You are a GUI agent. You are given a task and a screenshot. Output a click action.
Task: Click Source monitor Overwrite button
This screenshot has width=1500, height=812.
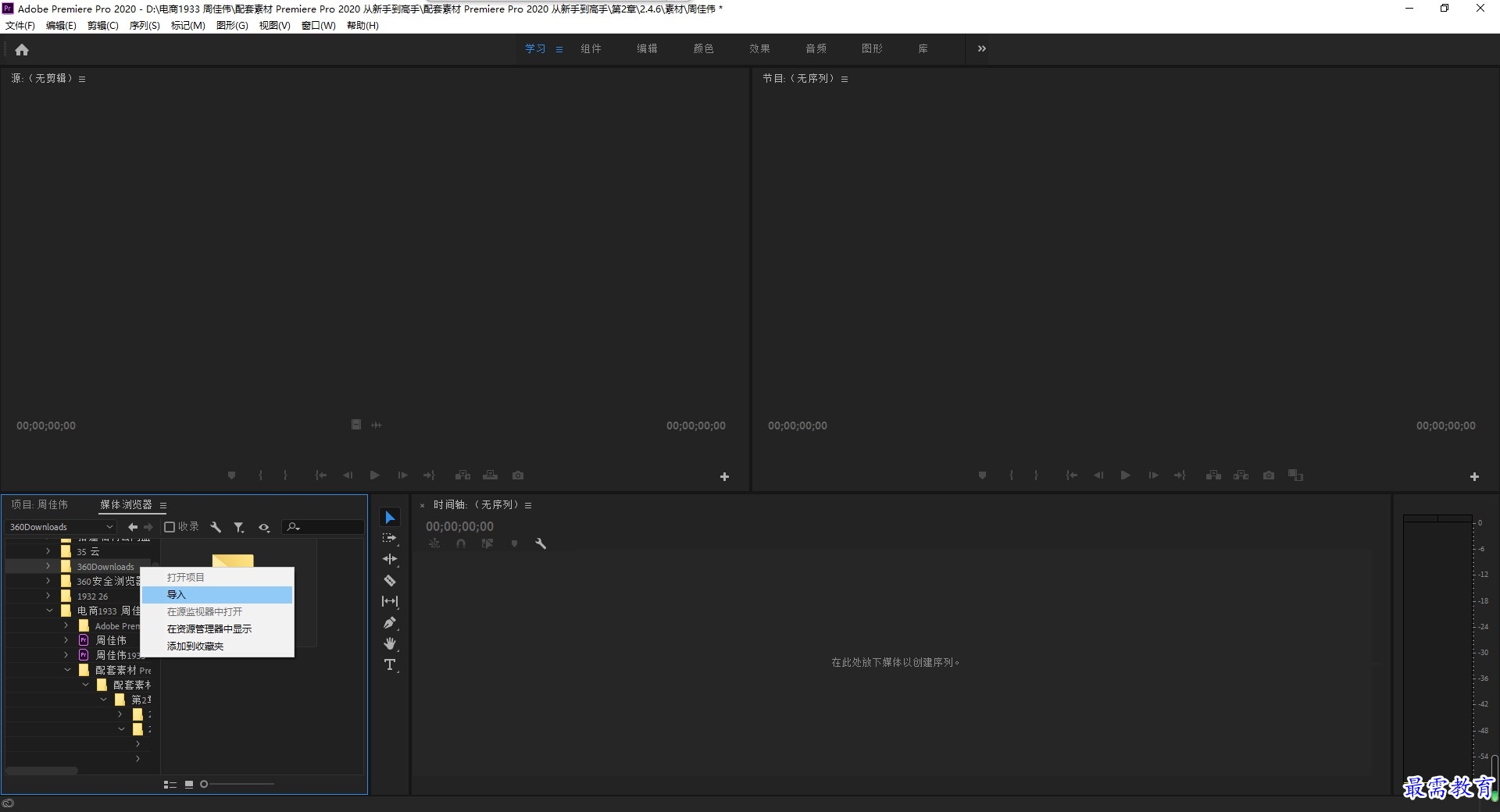click(491, 475)
